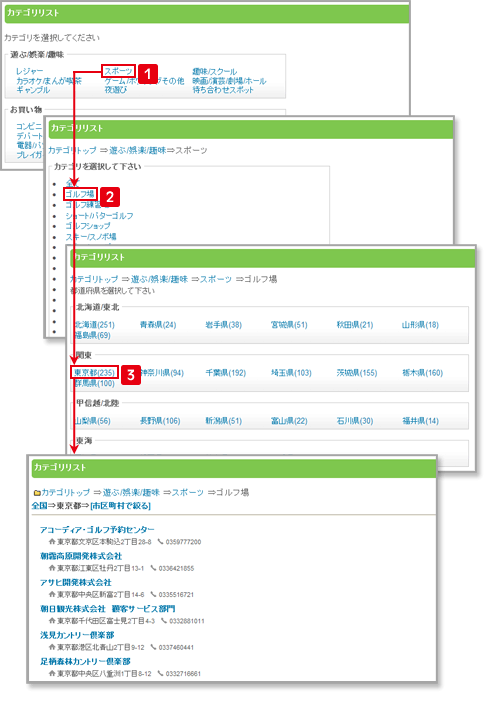Open 足柄森林カントリー倶楽部 listing
This screenshot has width=500, height=703.
pos(85,661)
